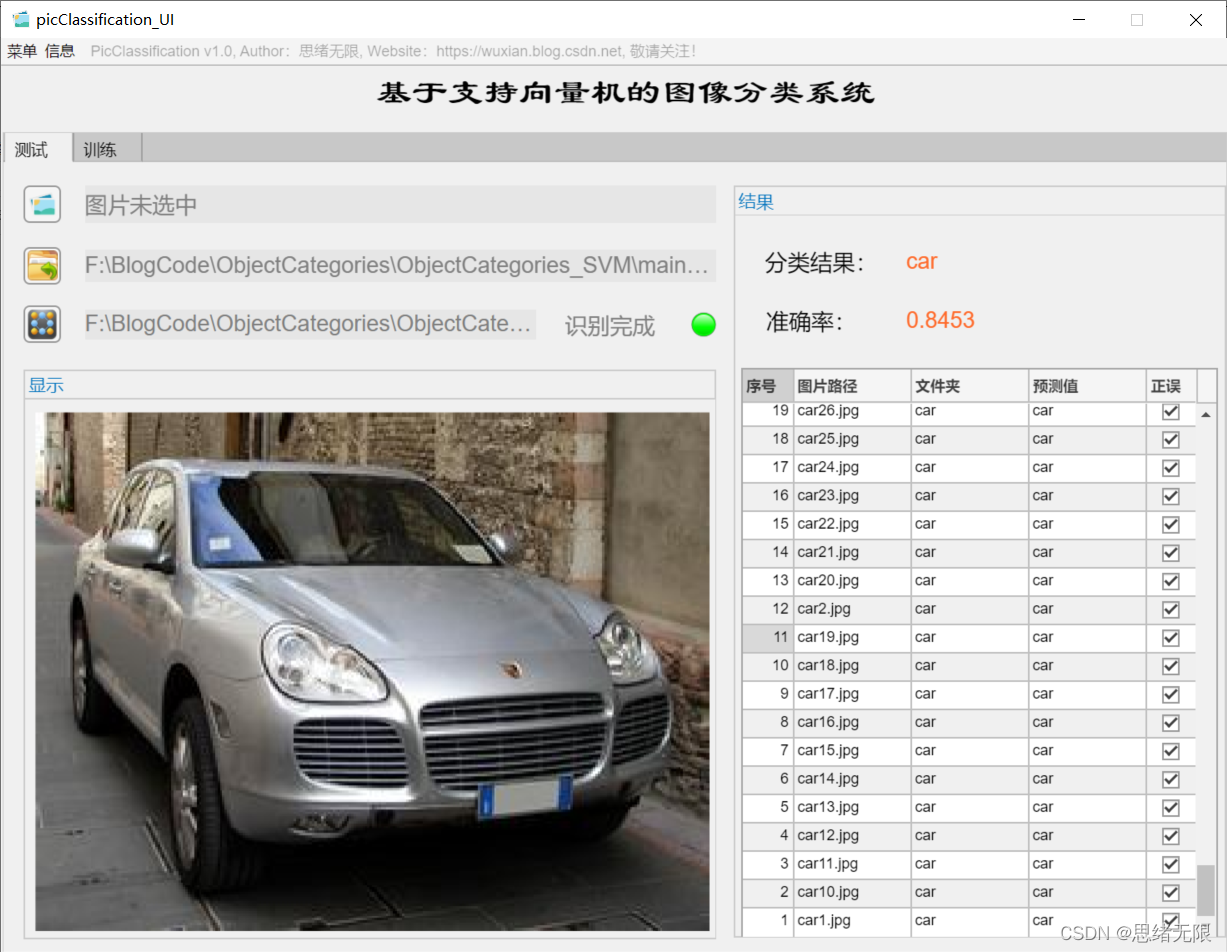Toggle the checkbox in car15.jpg row

coord(1171,751)
